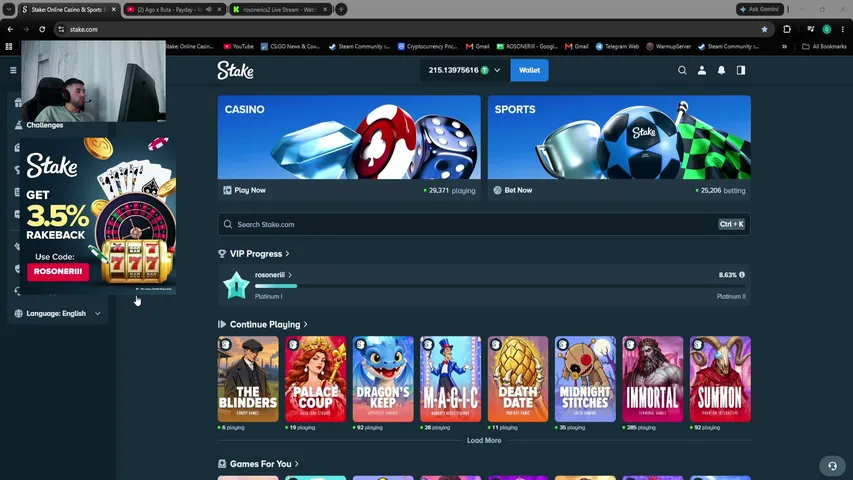The height and width of the screenshot is (480, 853).
Task: Click the ROSONERIII promo code badge
Action: click(58, 272)
